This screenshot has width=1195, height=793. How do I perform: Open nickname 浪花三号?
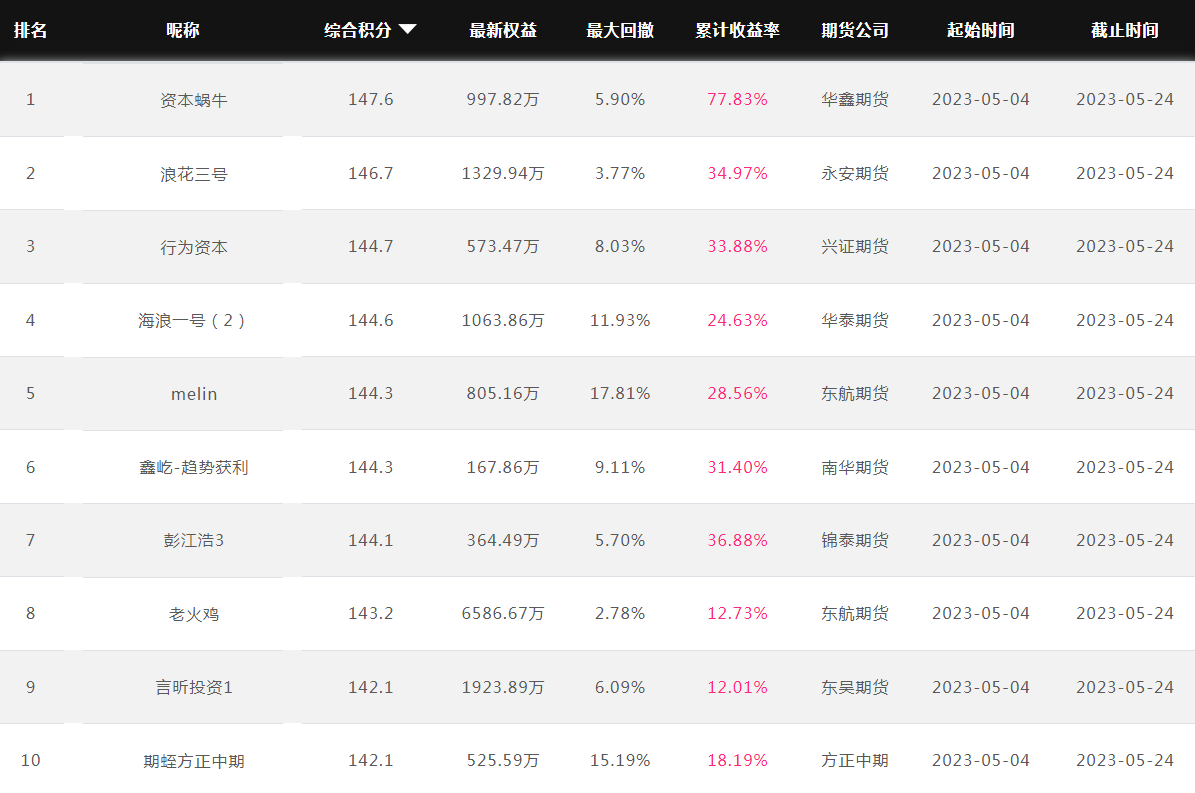(x=194, y=174)
